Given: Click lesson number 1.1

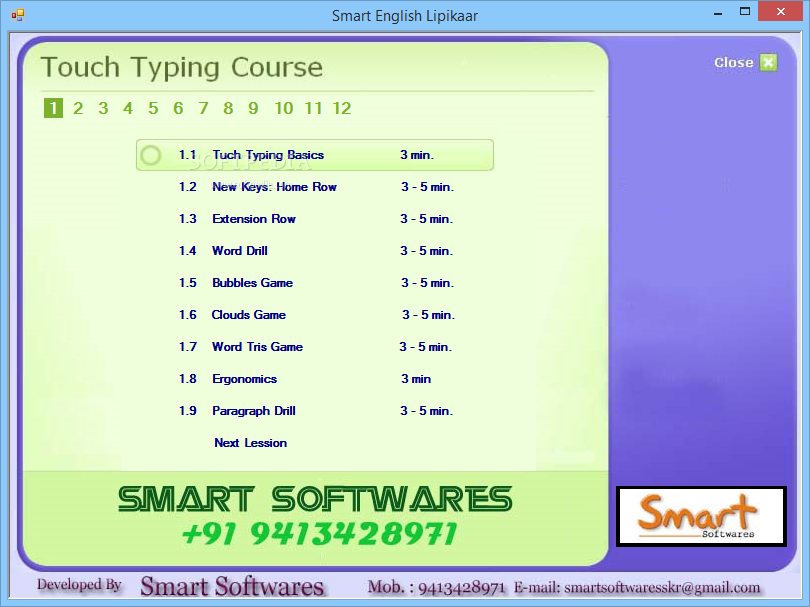Looking at the screenshot, I should [188, 155].
